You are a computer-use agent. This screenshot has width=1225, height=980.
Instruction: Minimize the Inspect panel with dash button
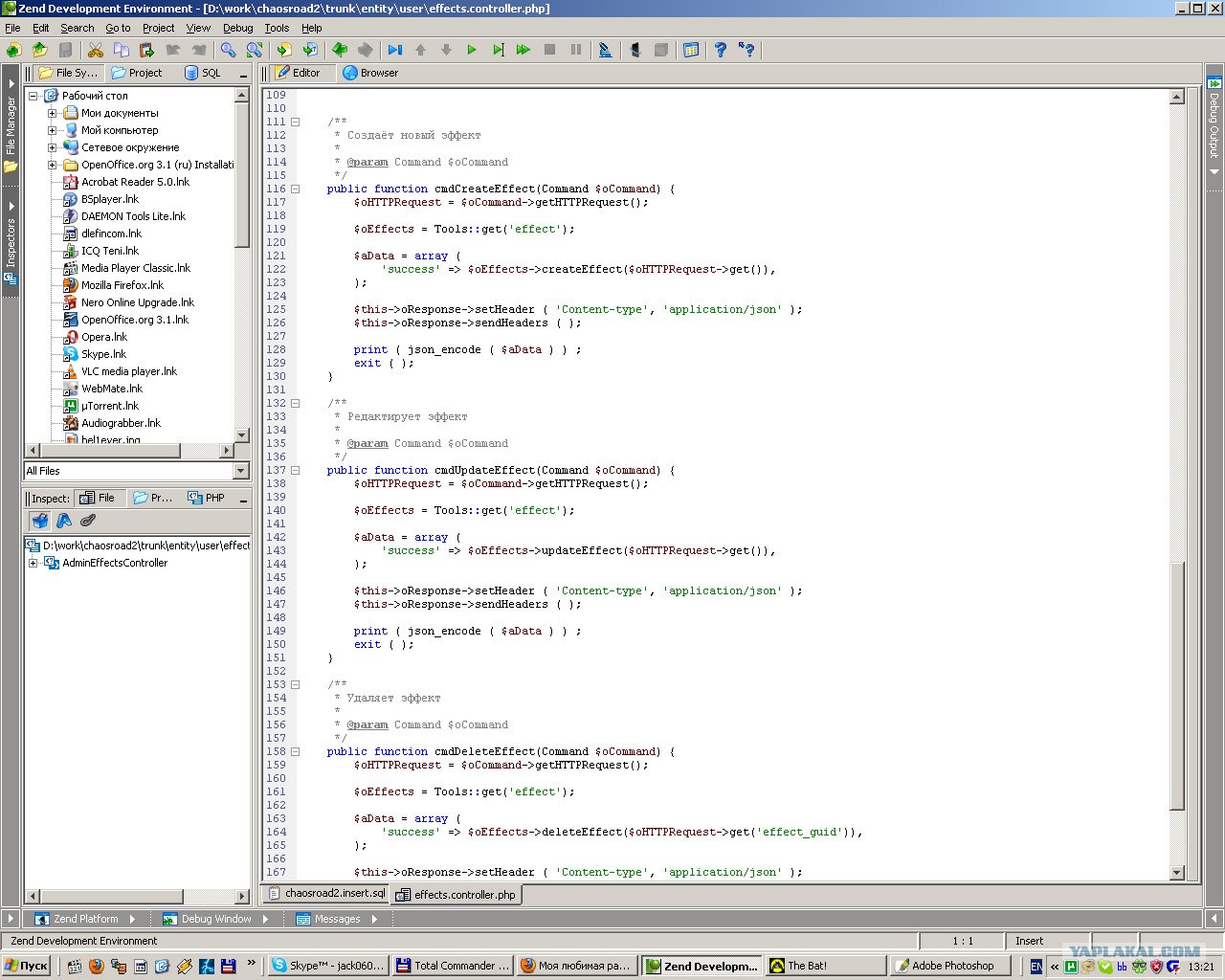point(243,499)
